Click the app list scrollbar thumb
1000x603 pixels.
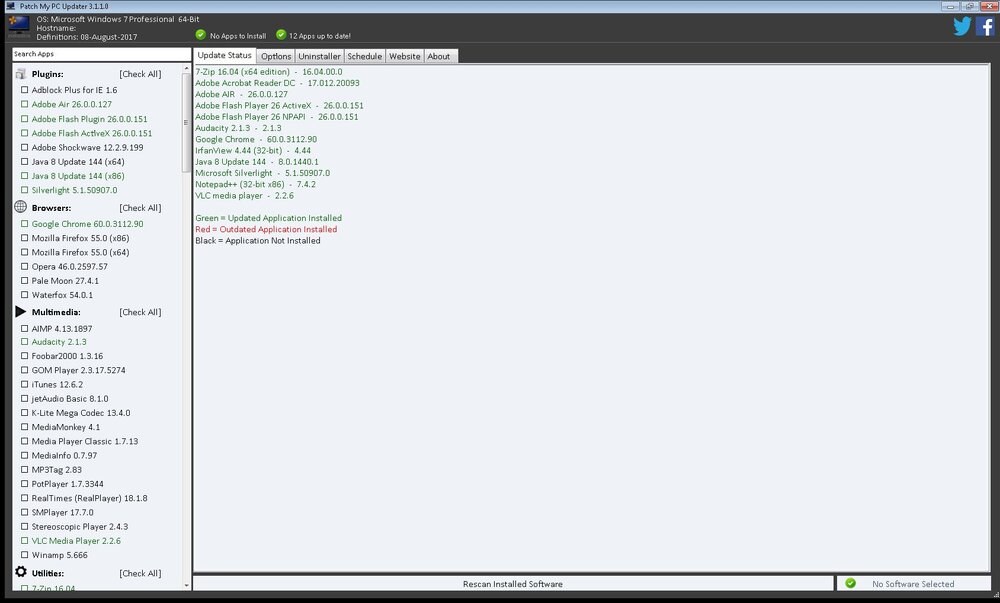(x=186, y=122)
